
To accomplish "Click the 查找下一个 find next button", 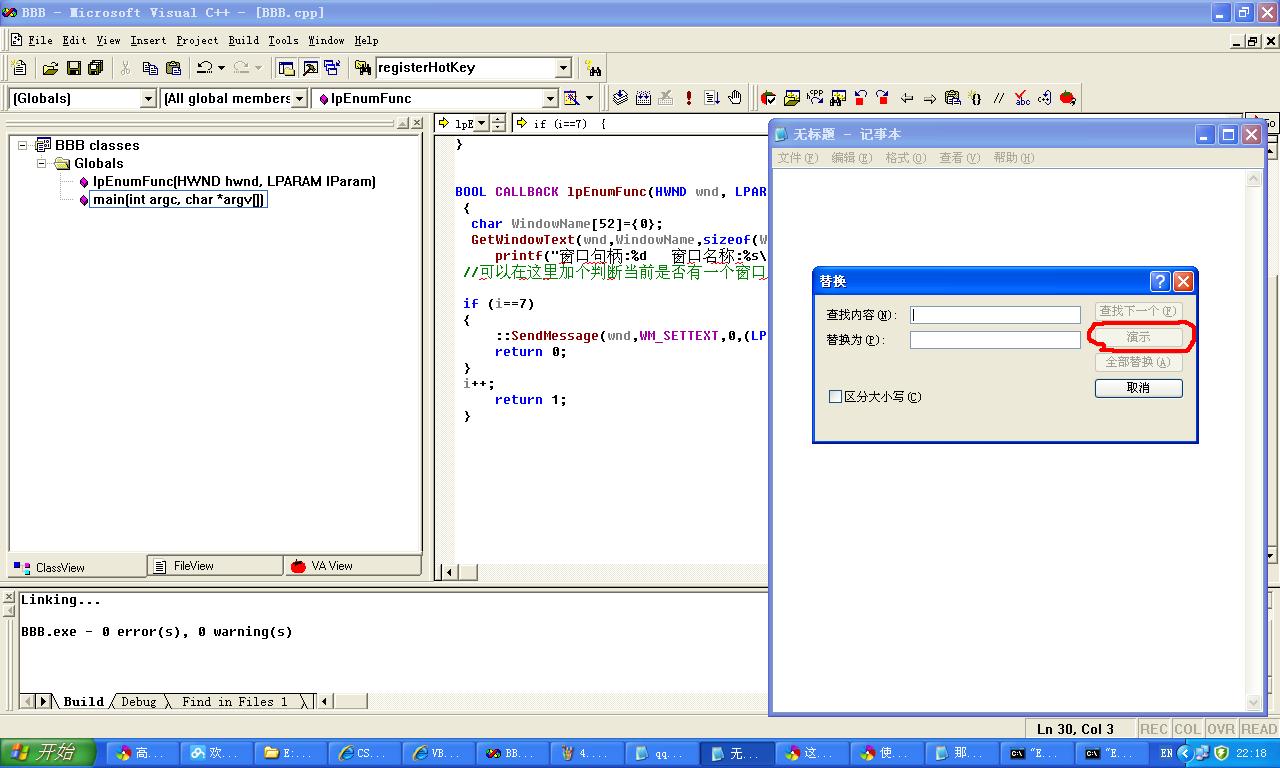I will pyautogui.click(x=1139, y=311).
